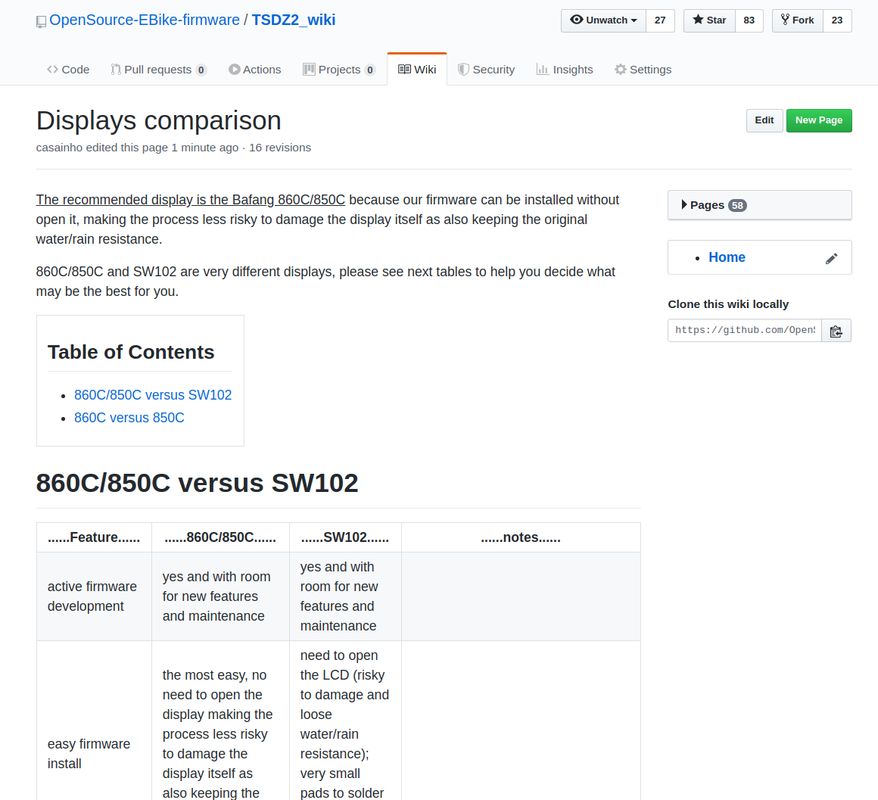Click the ......SW102...... column header
Viewport: 878px width, 800px height.
[x=345, y=537]
